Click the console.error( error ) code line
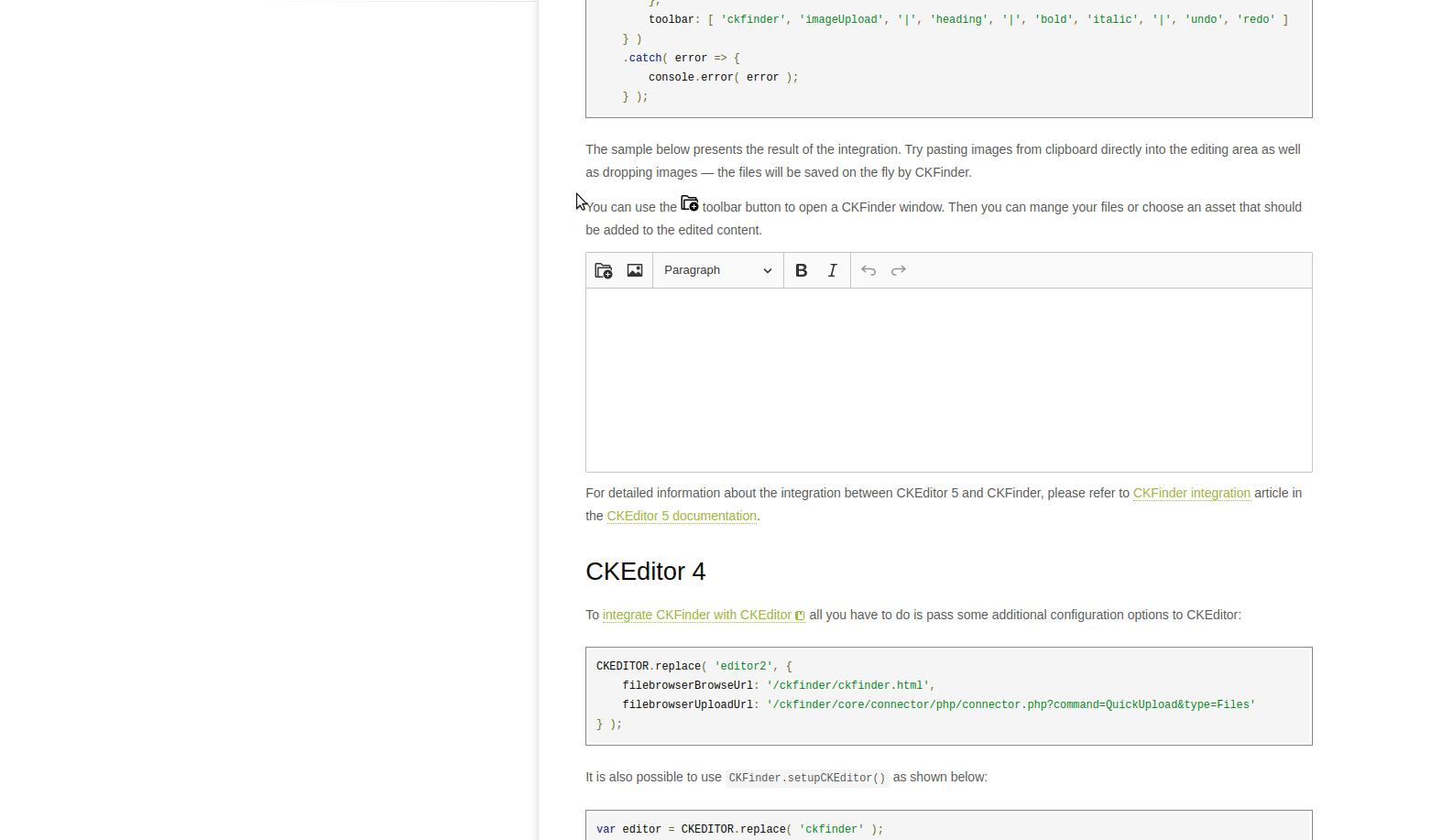The image size is (1453, 840). coord(724,77)
